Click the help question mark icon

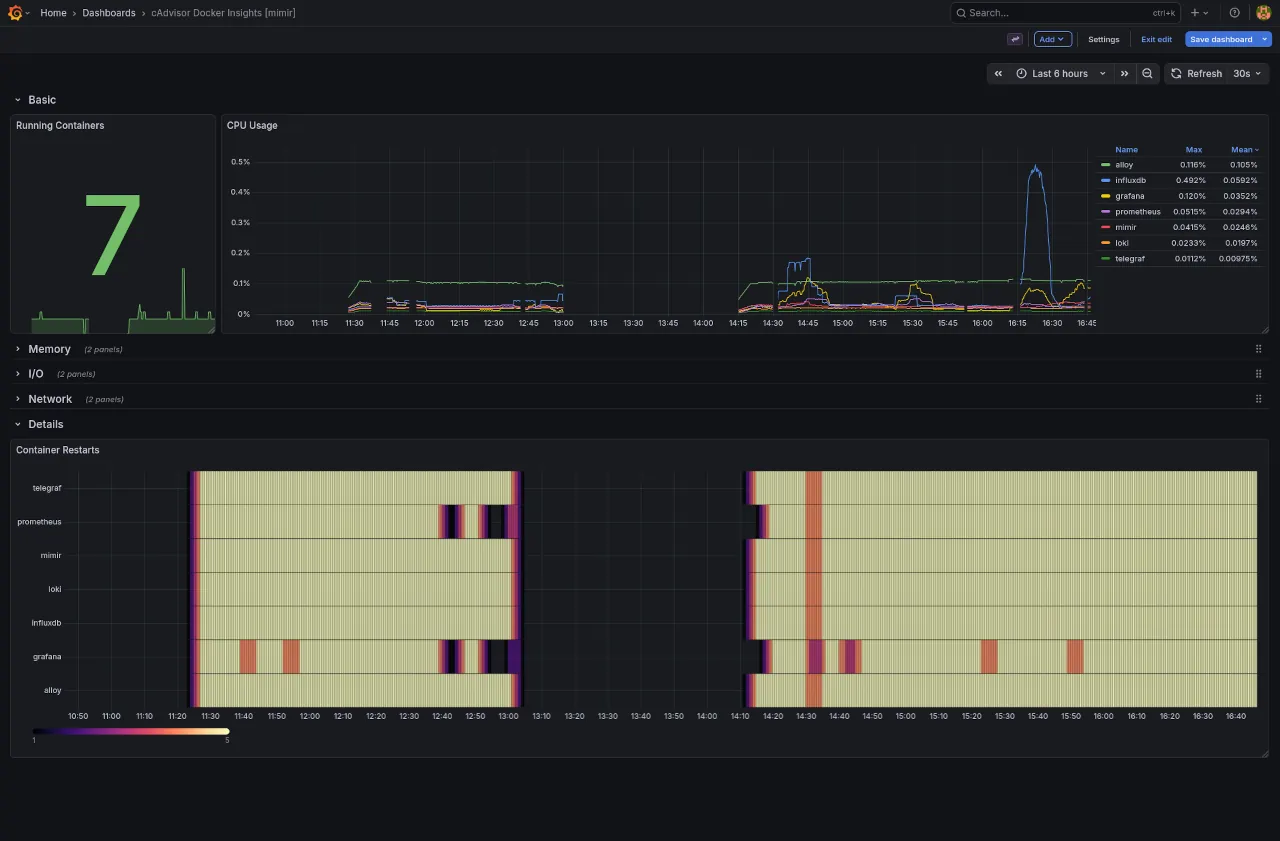click(1234, 13)
